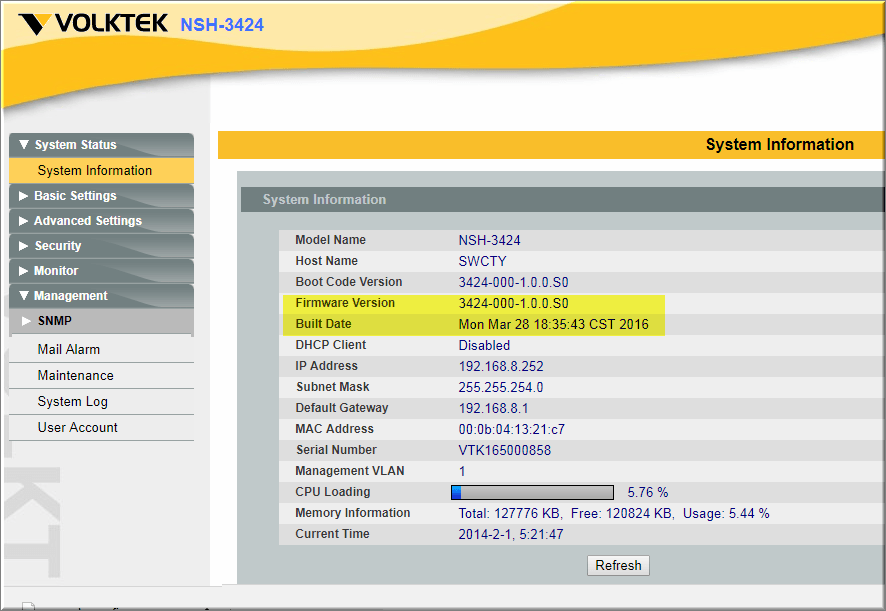Viewport: 886px width, 611px height.
Task: Select the CPU percentage 5.76 %
Action: tap(648, 492)
